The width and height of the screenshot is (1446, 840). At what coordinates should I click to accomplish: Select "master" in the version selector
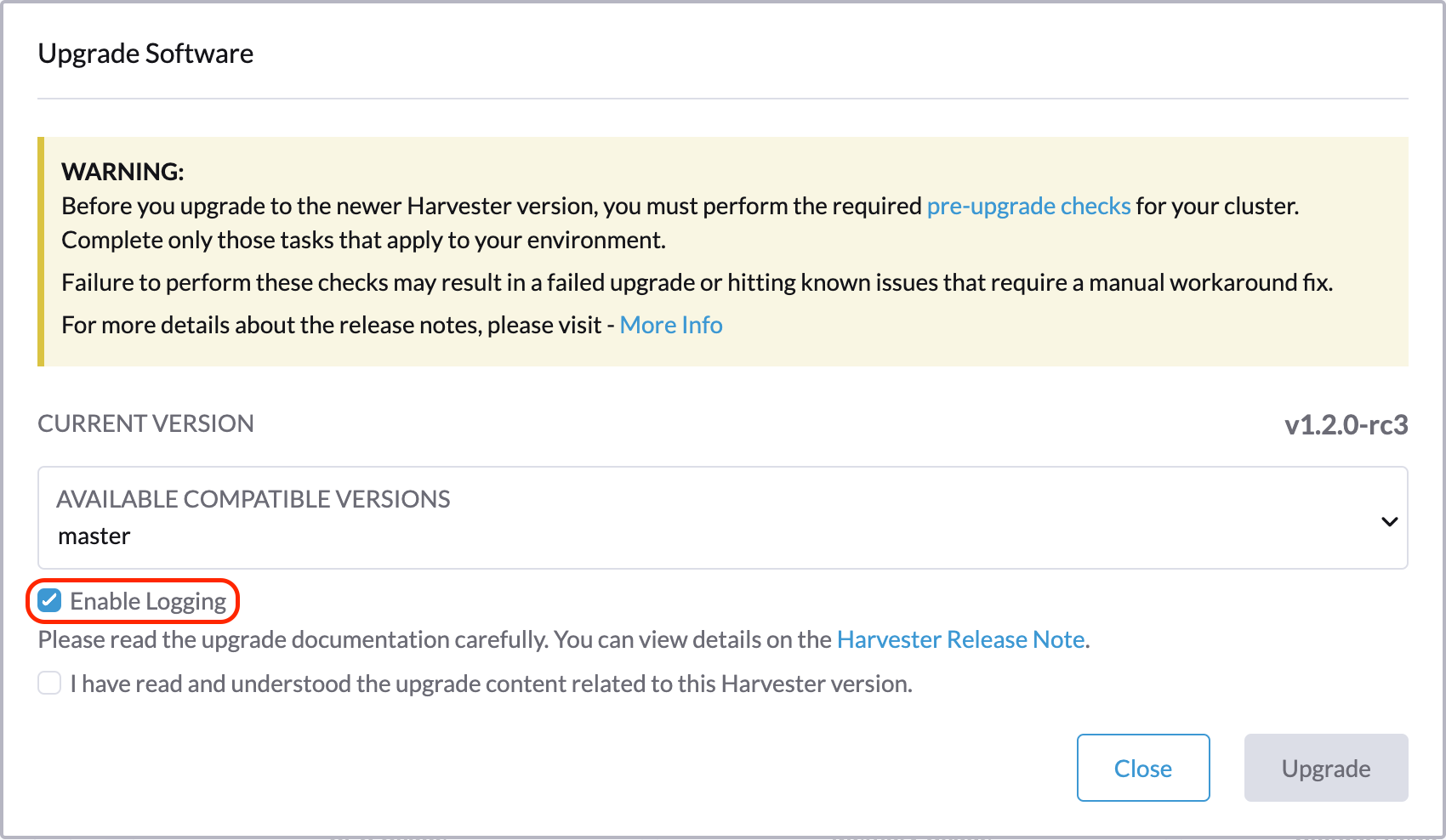[x=94, y=536]
